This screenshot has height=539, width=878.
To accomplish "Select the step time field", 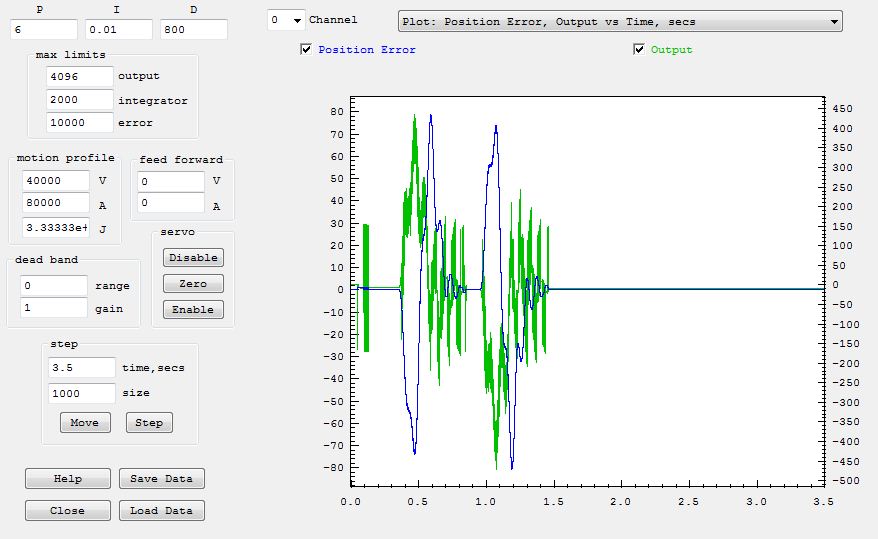I will click(82, 367).
